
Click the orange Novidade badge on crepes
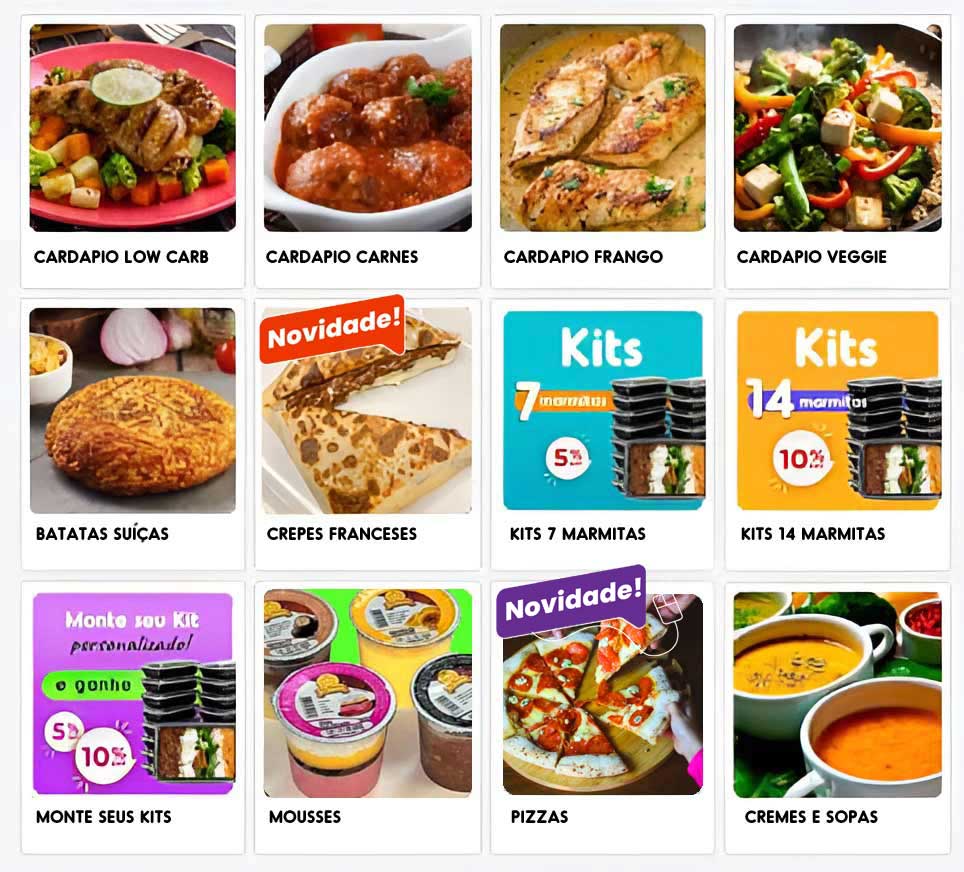[333, 329]
